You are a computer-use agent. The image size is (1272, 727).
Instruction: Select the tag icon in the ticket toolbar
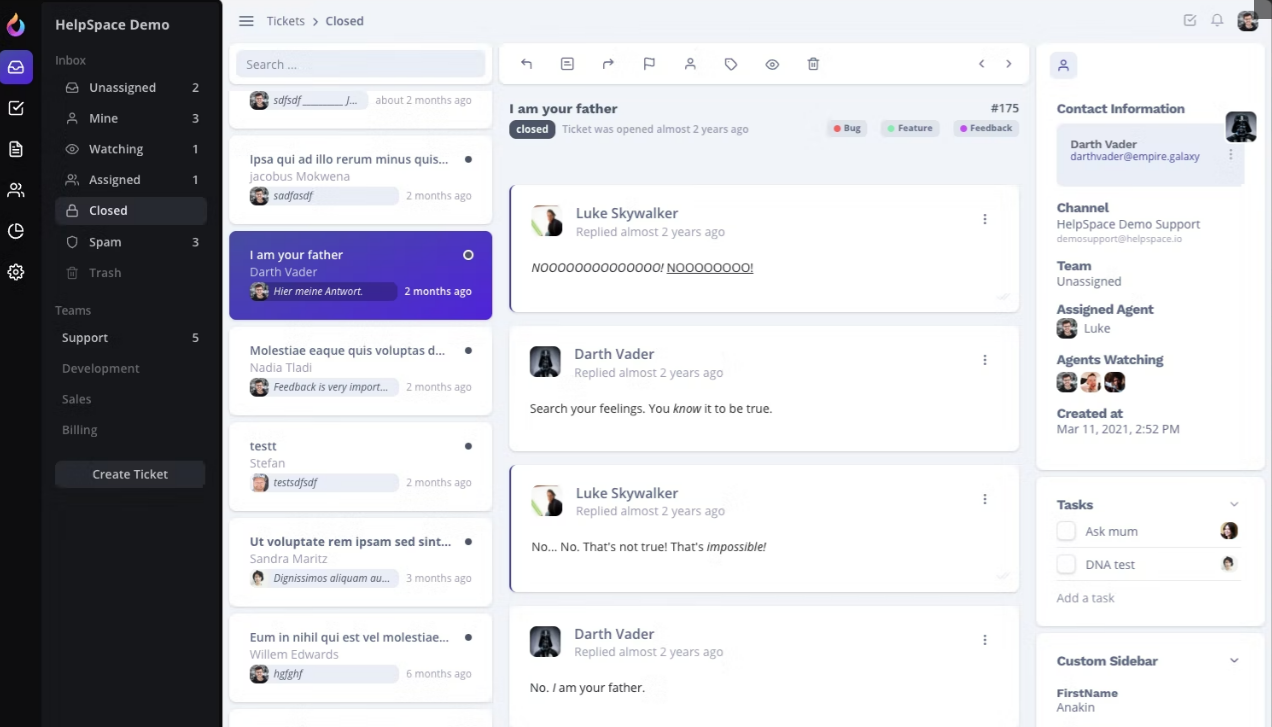731,63
